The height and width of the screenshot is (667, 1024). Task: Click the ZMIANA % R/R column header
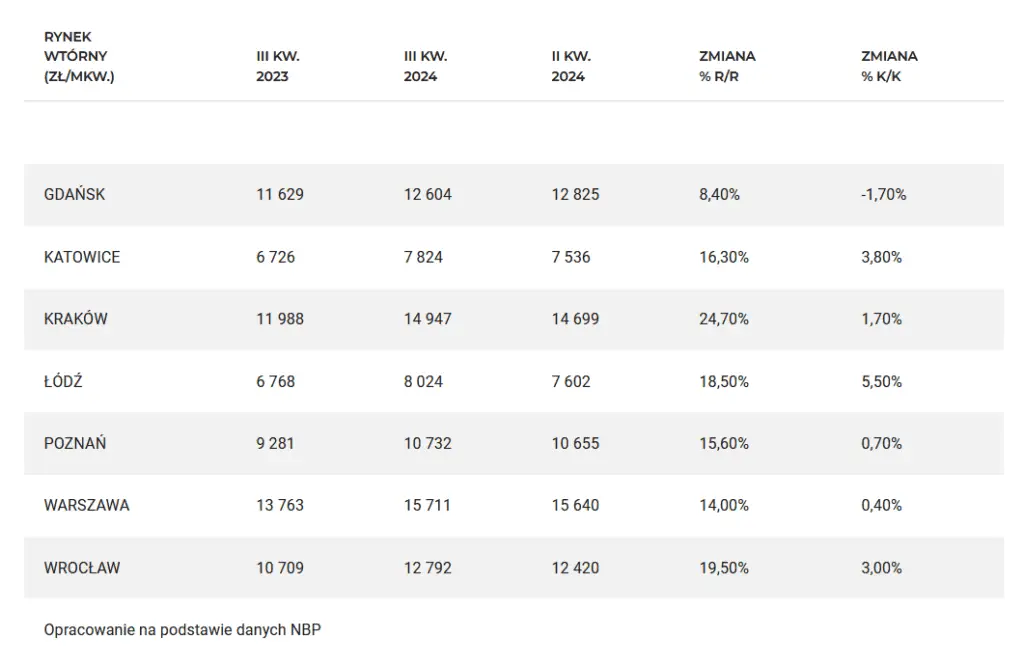pos(727,66)
